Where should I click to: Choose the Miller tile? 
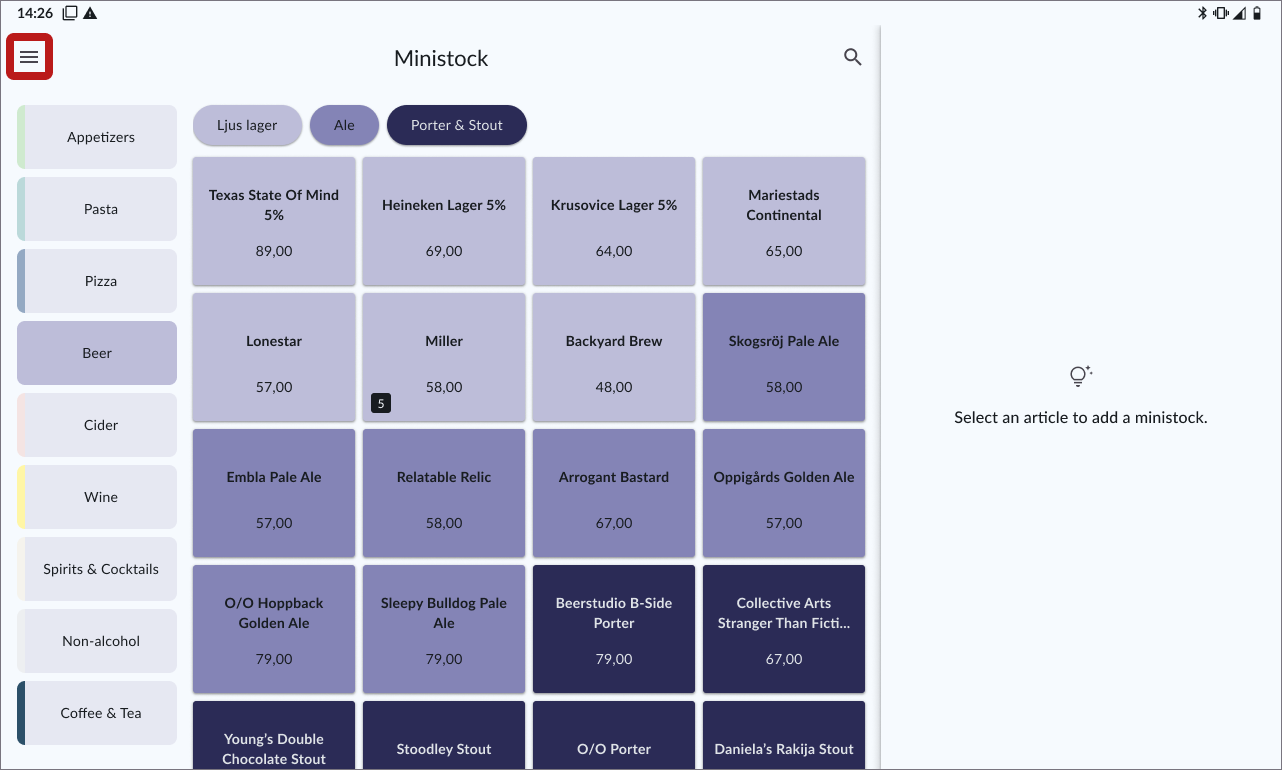tap(444, 357)
